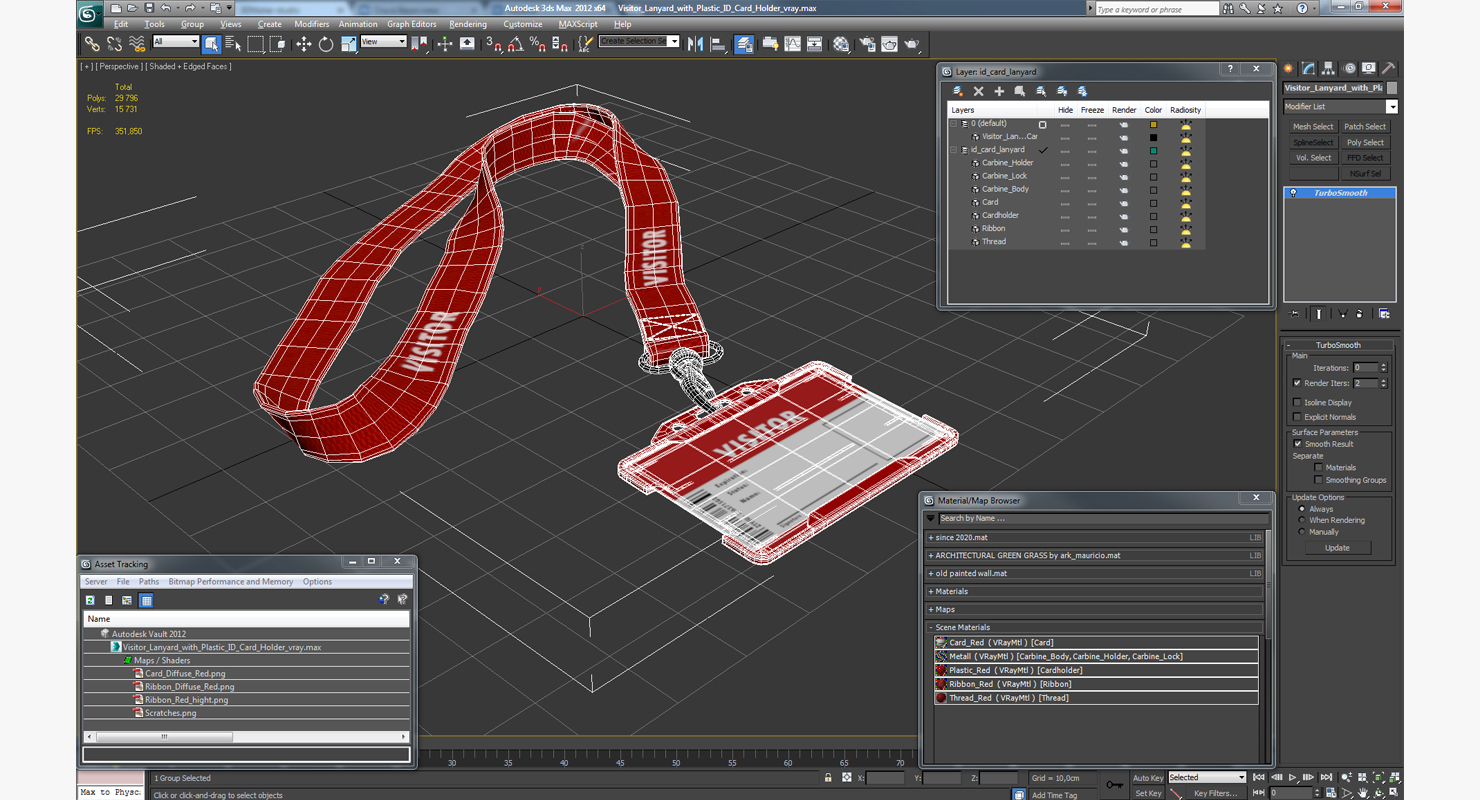
Task: Open Render Setup dialog
Action: [x=866, y=44]
